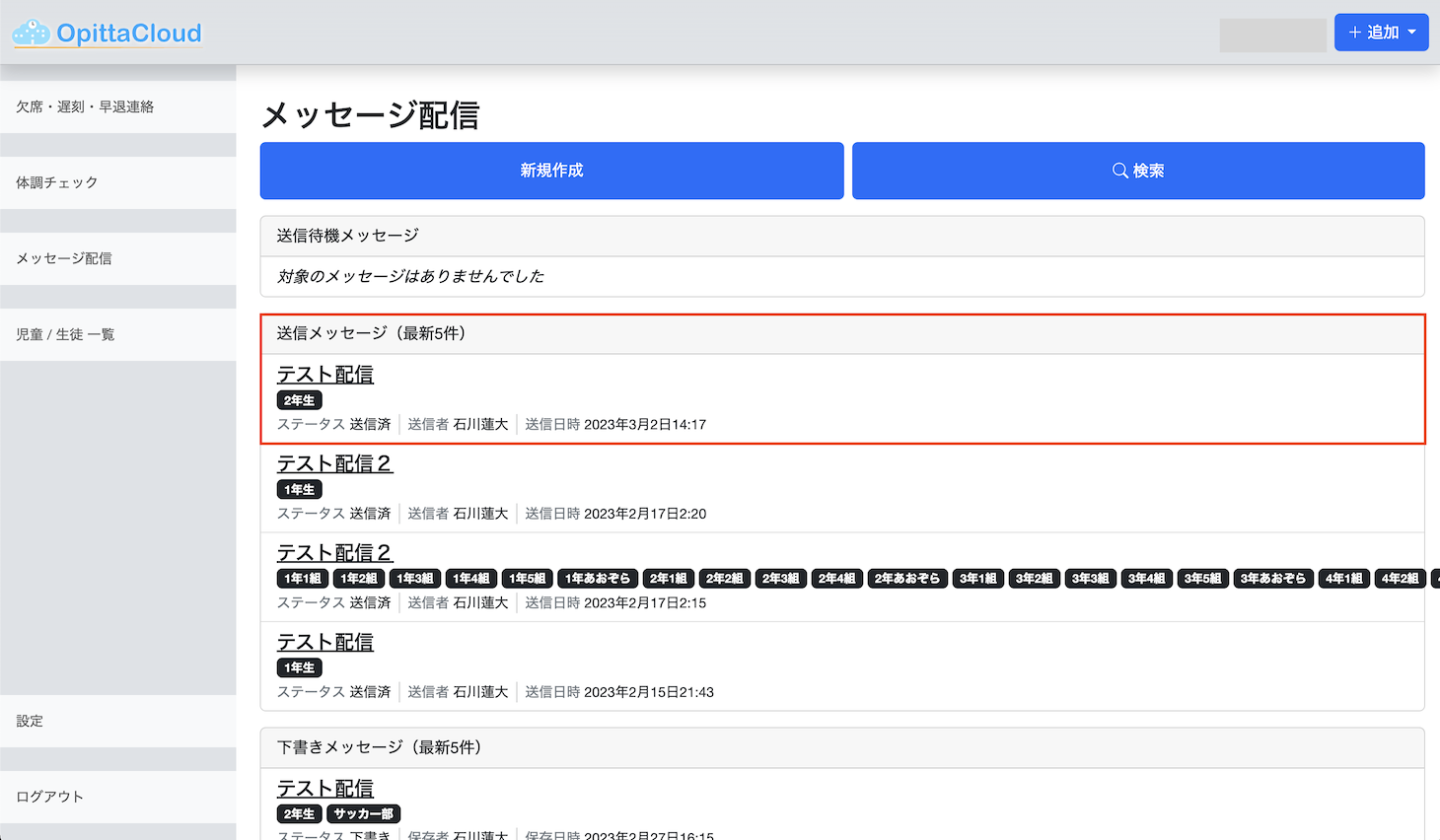
Task: Click 送信日時 2023年3月2日14:17 text
Action: click(x=615, y=424)
